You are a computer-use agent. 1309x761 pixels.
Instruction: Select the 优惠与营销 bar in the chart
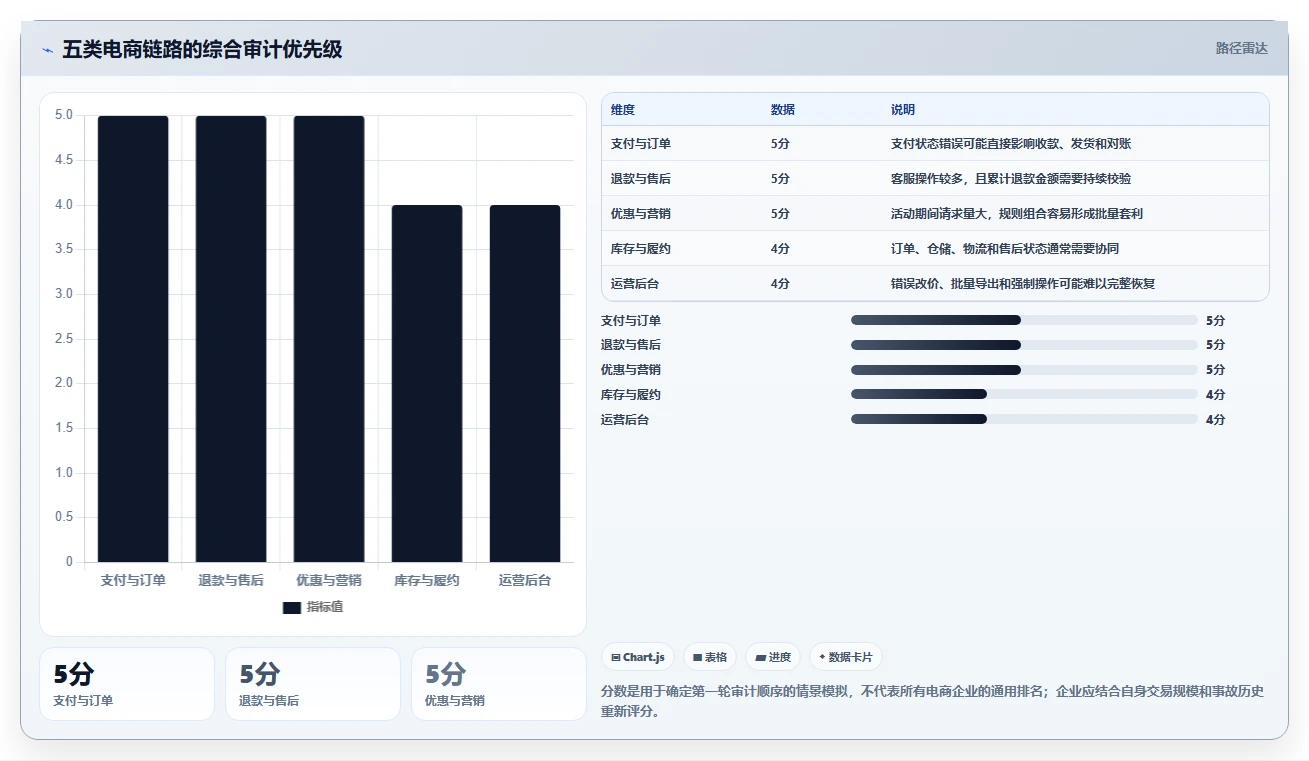pyautogui.click(x=329, y=339)
